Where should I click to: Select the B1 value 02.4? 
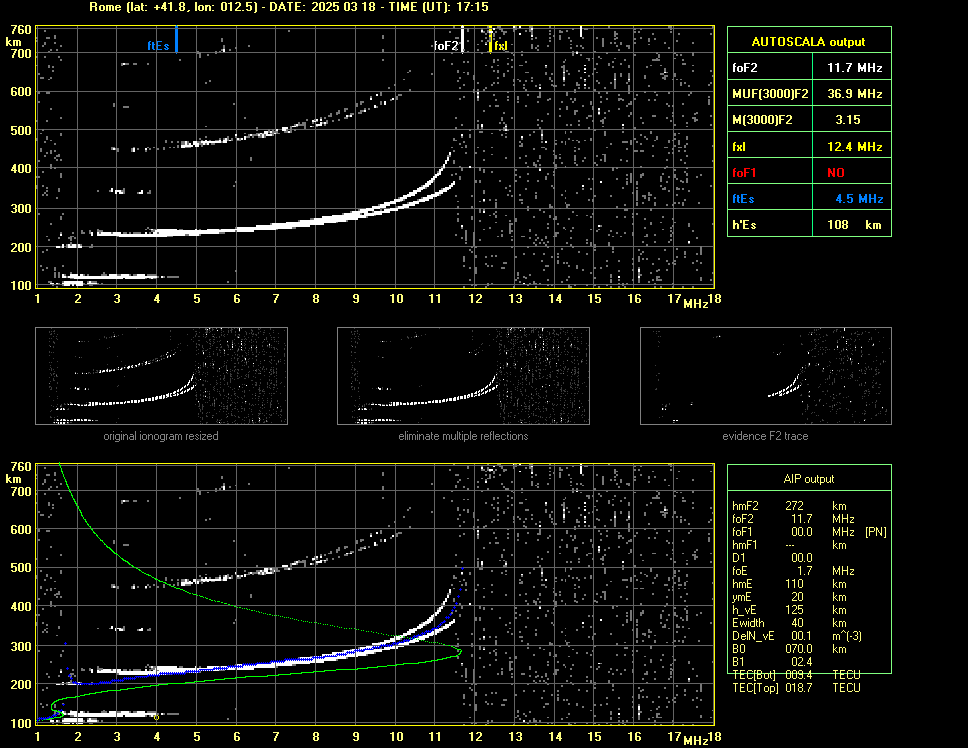point(802,662)
